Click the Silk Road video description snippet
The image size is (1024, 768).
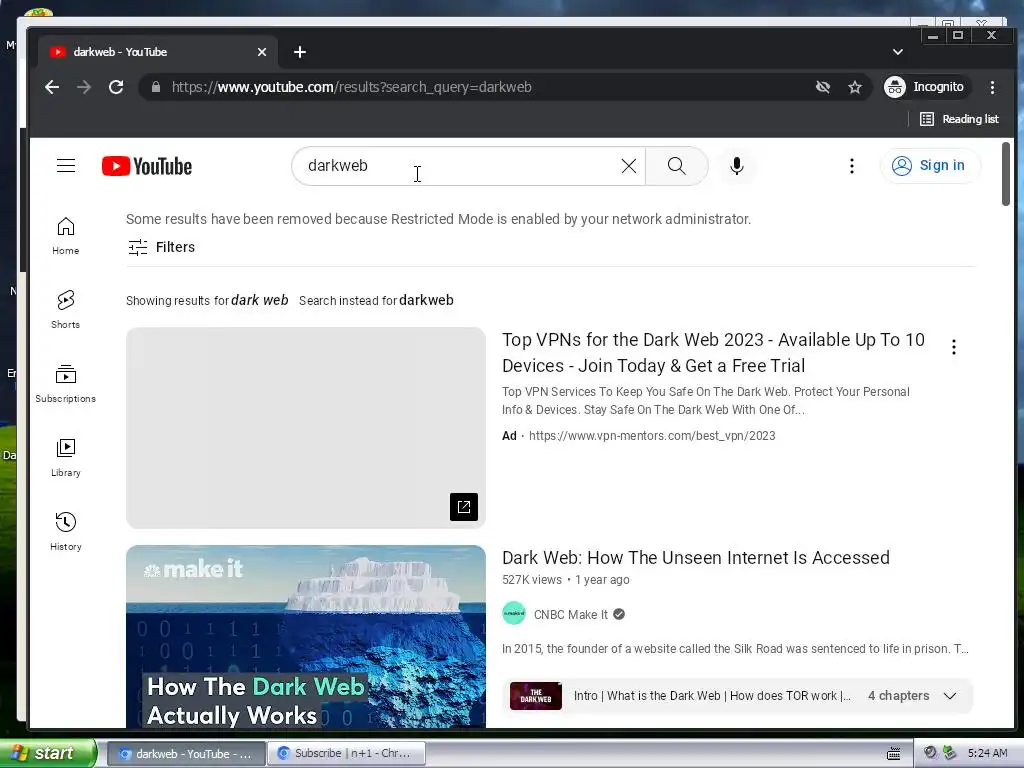[735, 648]
